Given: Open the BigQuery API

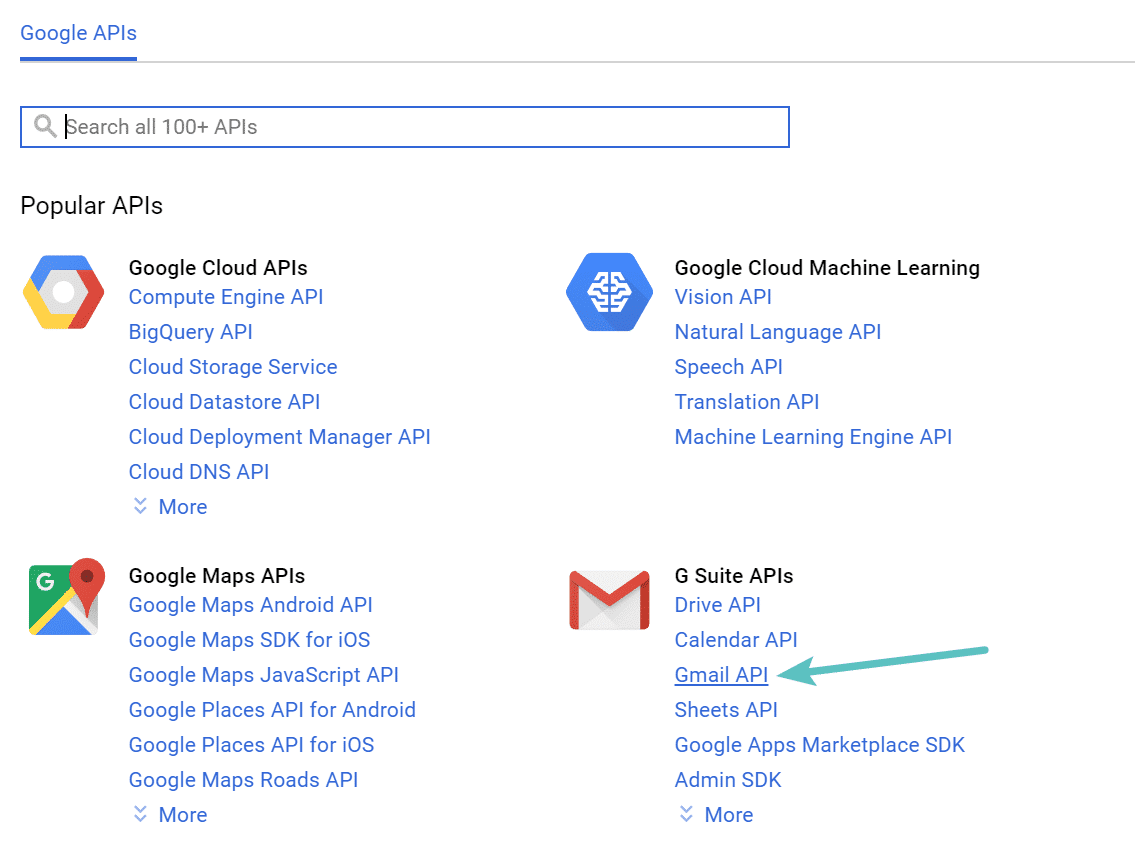Looking at the screenshot, I should [x=190, y=332].
